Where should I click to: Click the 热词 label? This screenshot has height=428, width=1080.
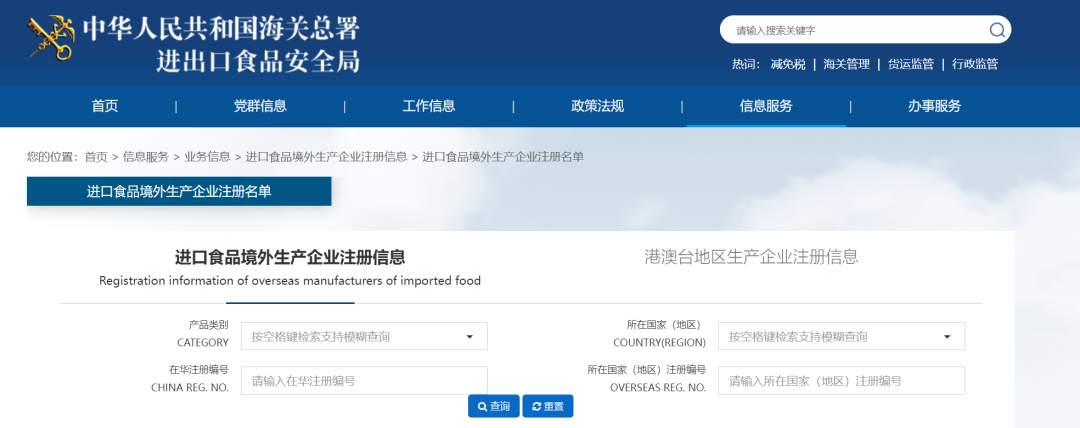(746, 64)
